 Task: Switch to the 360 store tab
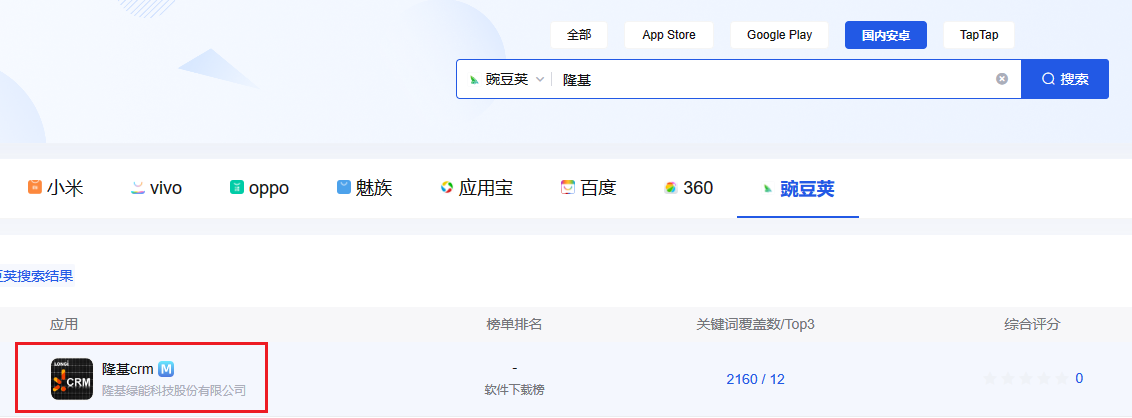[689, 188]
